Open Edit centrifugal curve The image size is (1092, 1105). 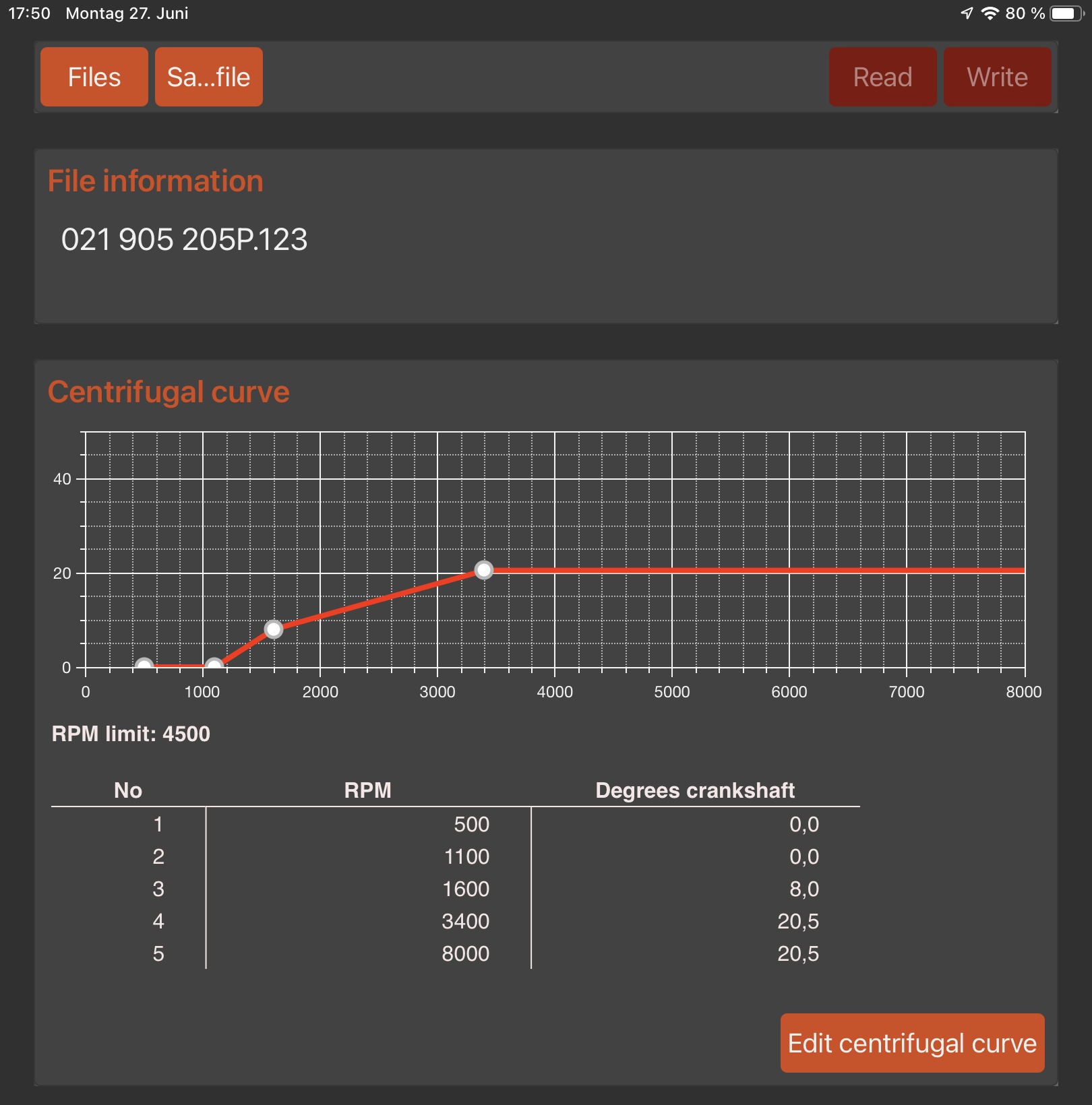pos(912,1043)
